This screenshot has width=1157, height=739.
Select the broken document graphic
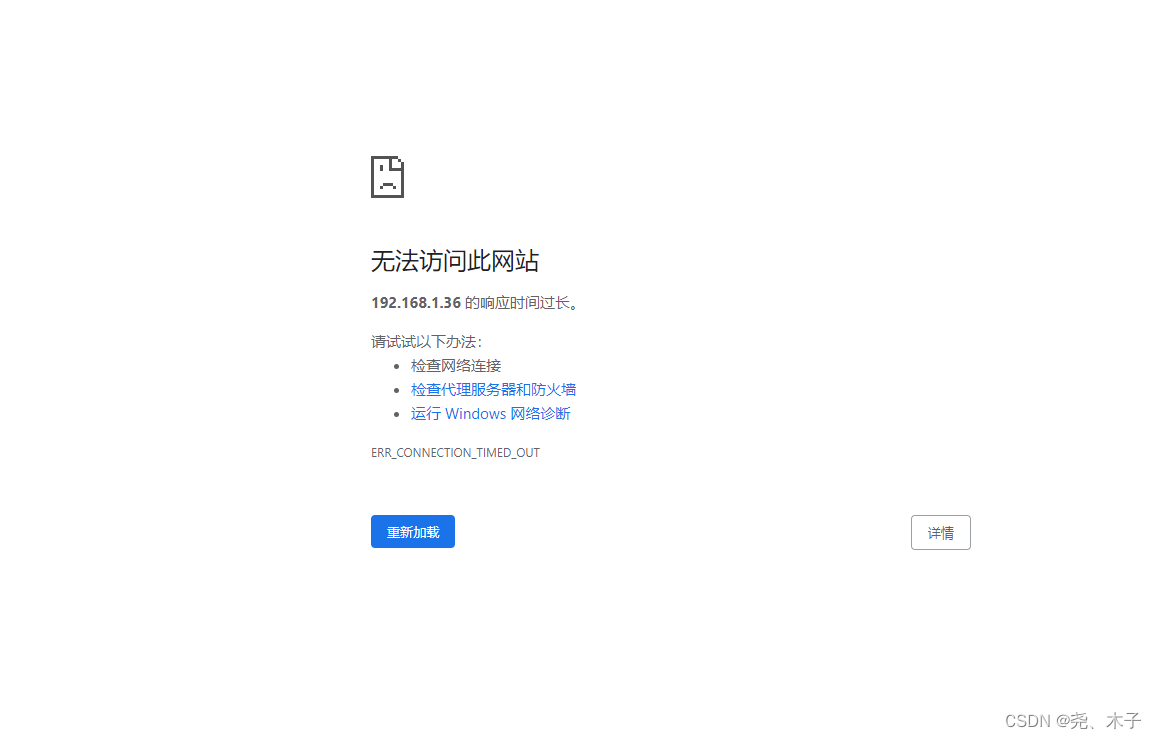[x=388, y=176]
